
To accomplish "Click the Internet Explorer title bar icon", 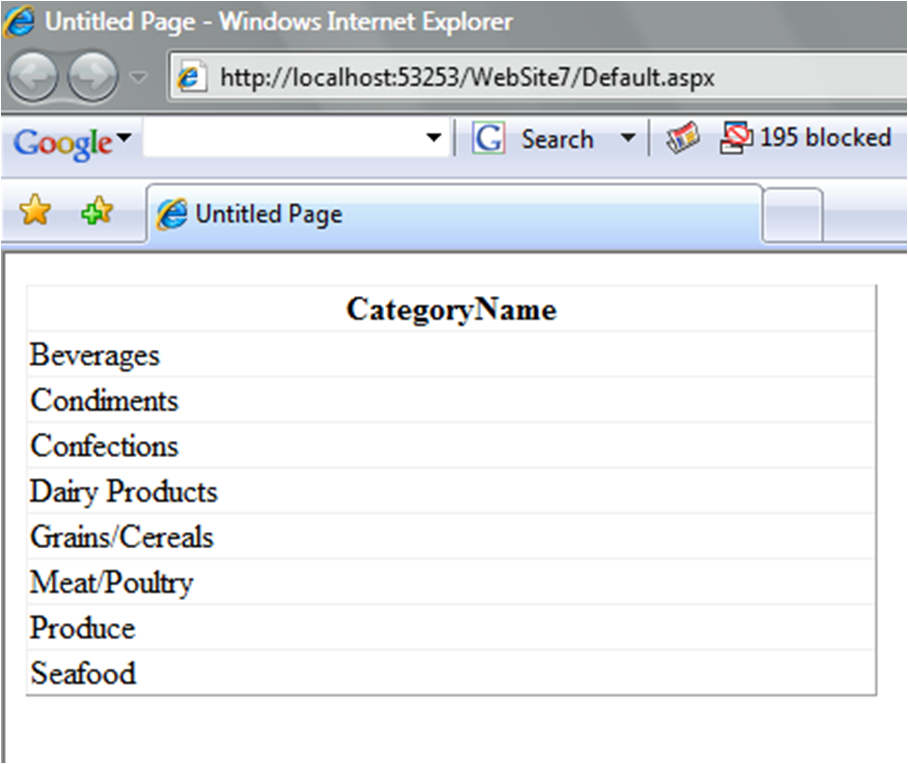I will coord(19,22).
